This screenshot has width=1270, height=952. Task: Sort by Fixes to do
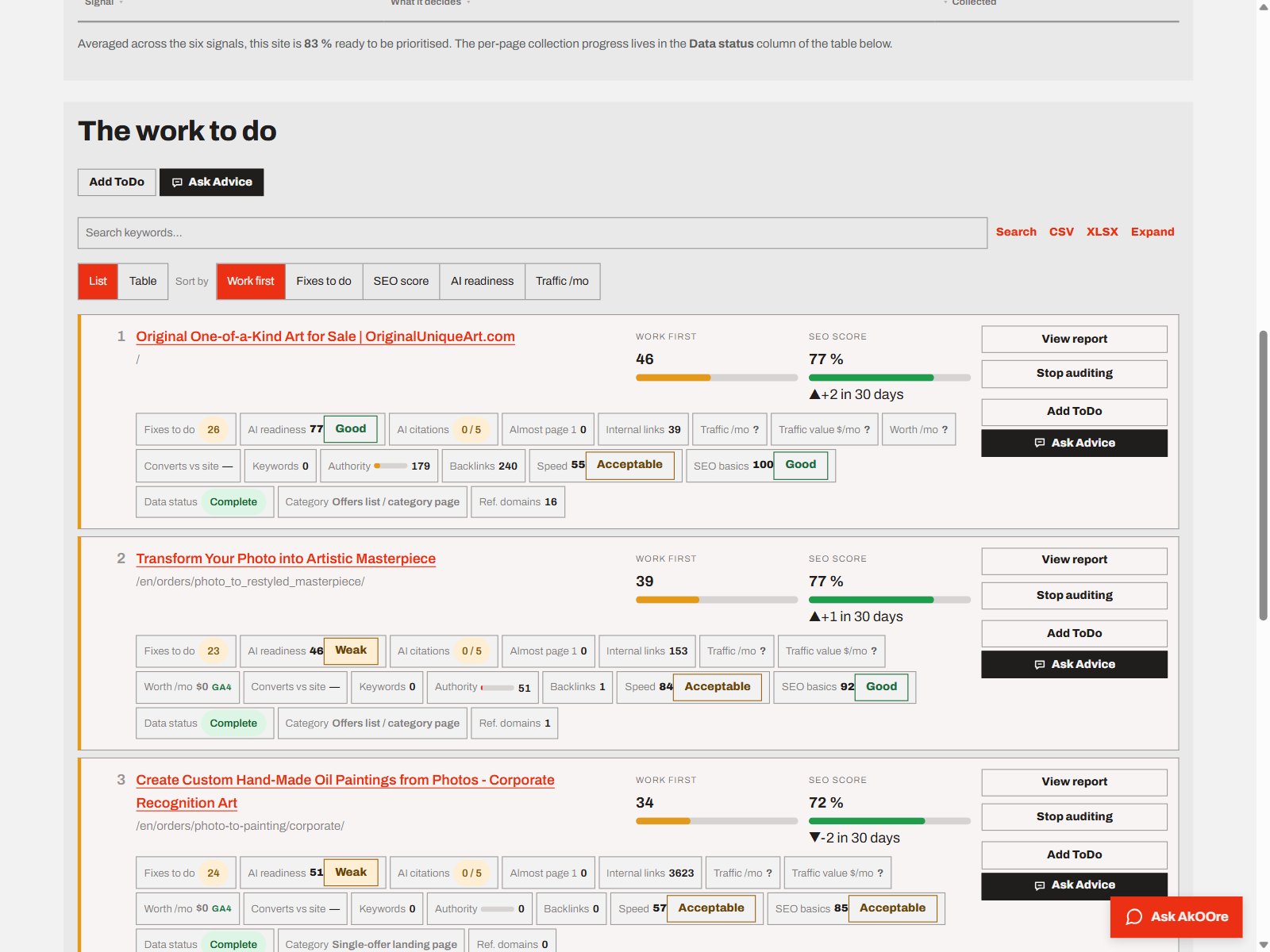pyautogui.click(x=324, y=281)
